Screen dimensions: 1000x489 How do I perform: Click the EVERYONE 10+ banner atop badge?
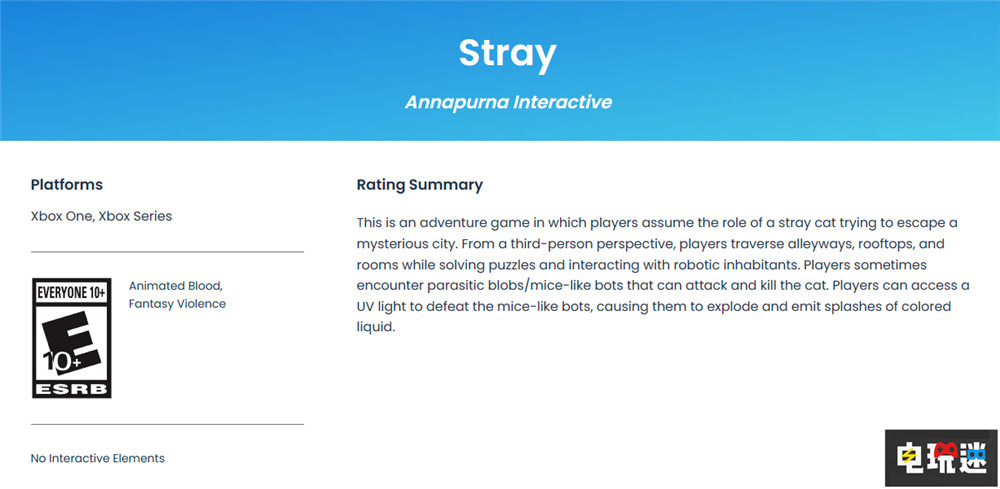coord(72,290)
